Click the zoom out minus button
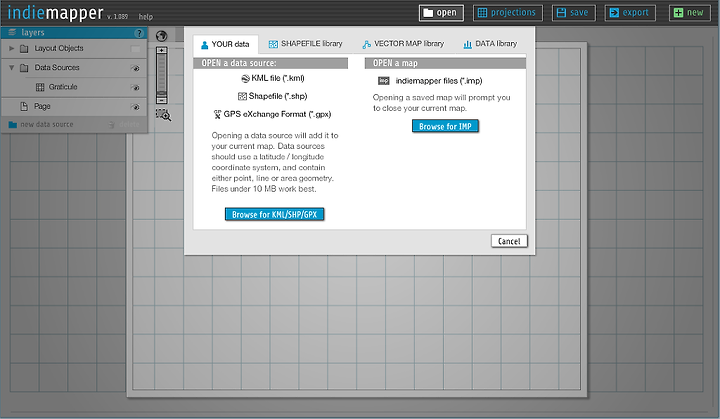The height and width of the screenshot is (419, 720). [x=162, y=100]
